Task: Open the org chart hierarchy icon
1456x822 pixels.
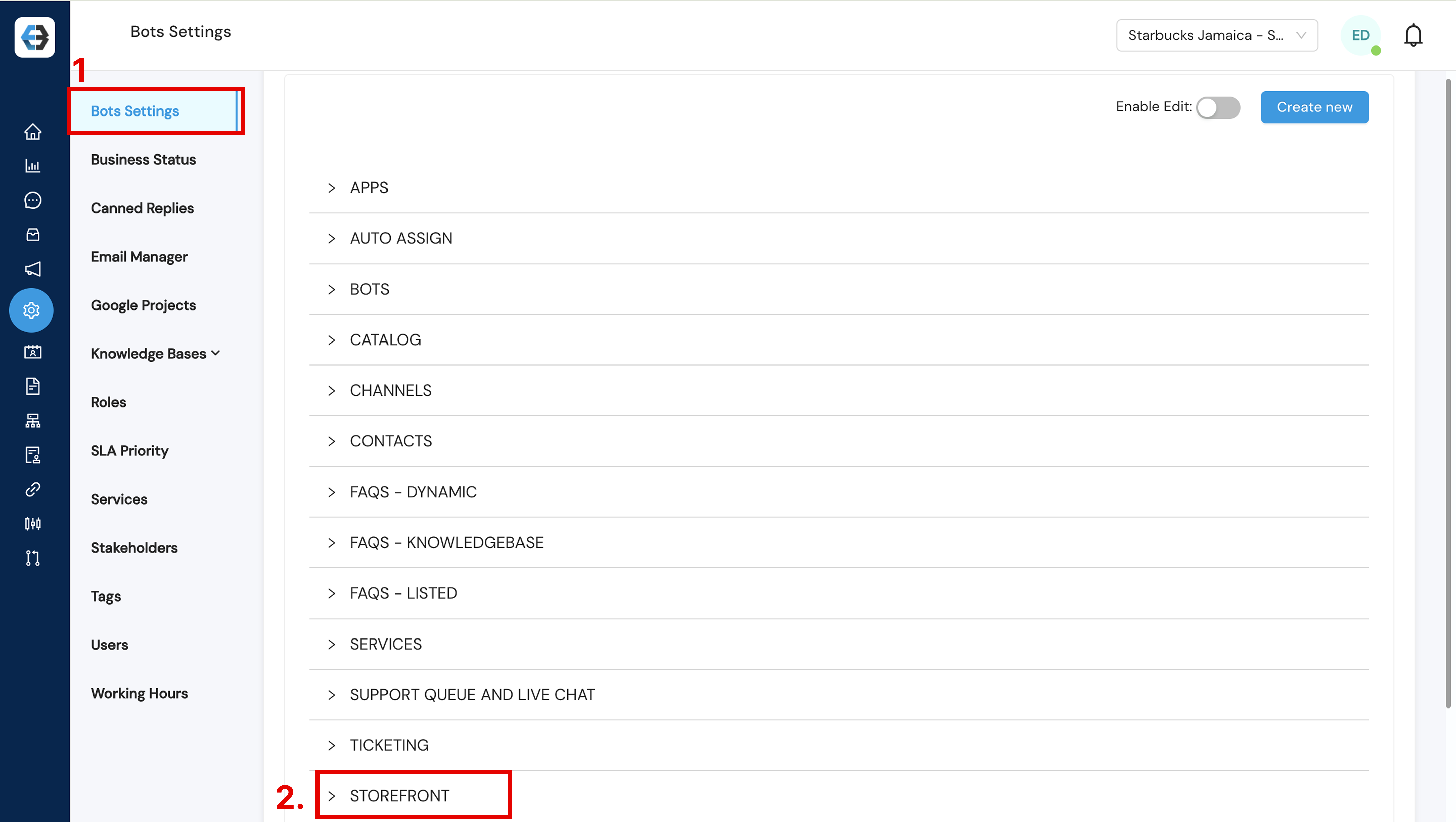Action: [33, 421]
